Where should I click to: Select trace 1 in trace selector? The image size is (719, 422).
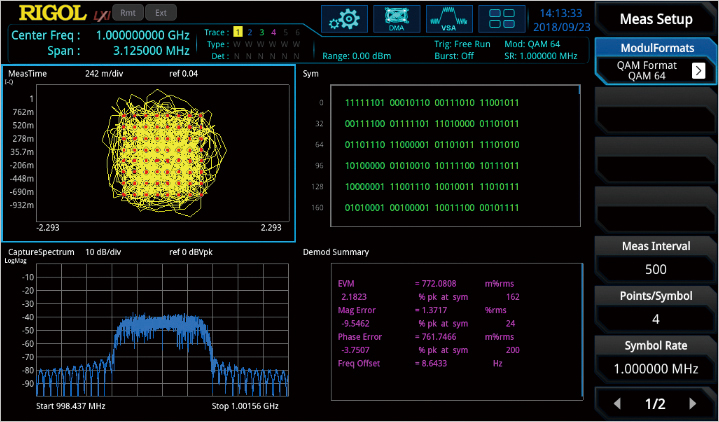tap(237, 32)
